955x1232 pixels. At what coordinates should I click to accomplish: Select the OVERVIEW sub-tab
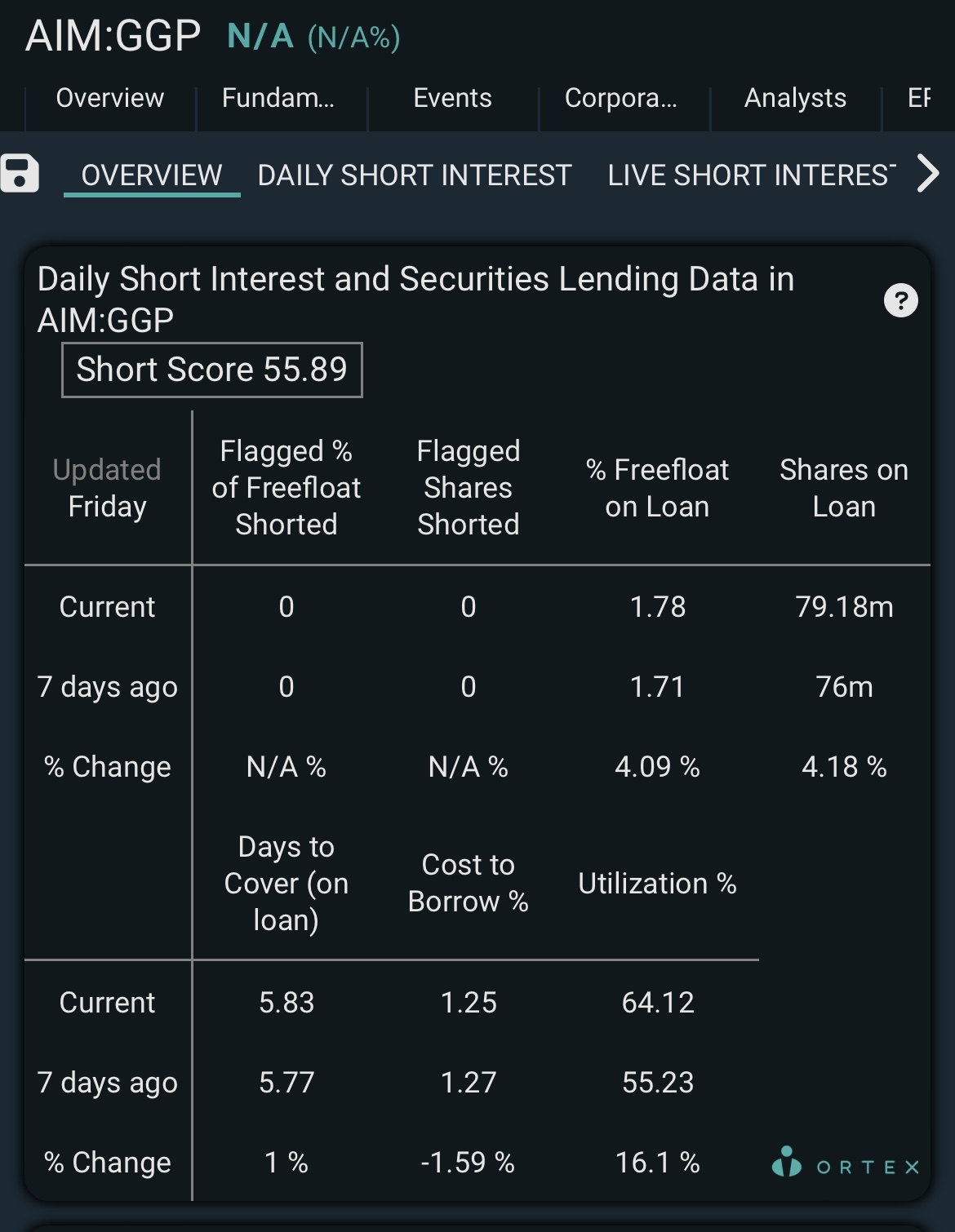click(x=152, y=175)
